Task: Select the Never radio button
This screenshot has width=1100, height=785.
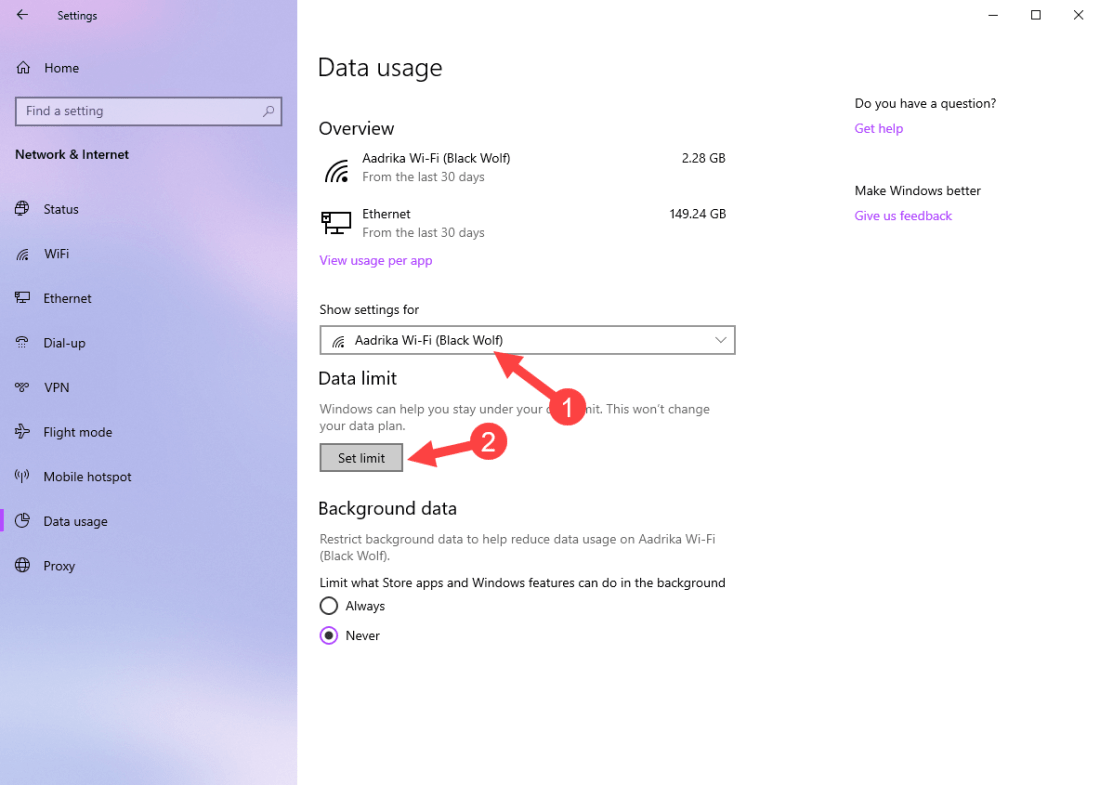Action: (329, 635)
